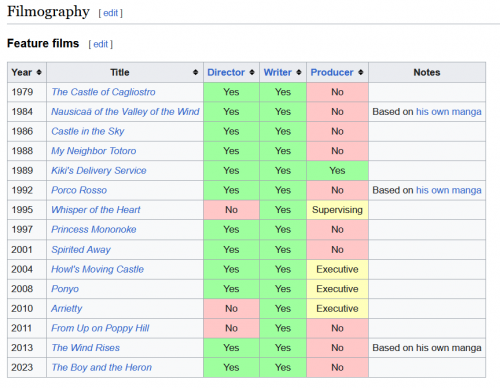The height and width of the screenshot is (388, 500).
Task: Open the Producer header link
Action: (332, 72)
